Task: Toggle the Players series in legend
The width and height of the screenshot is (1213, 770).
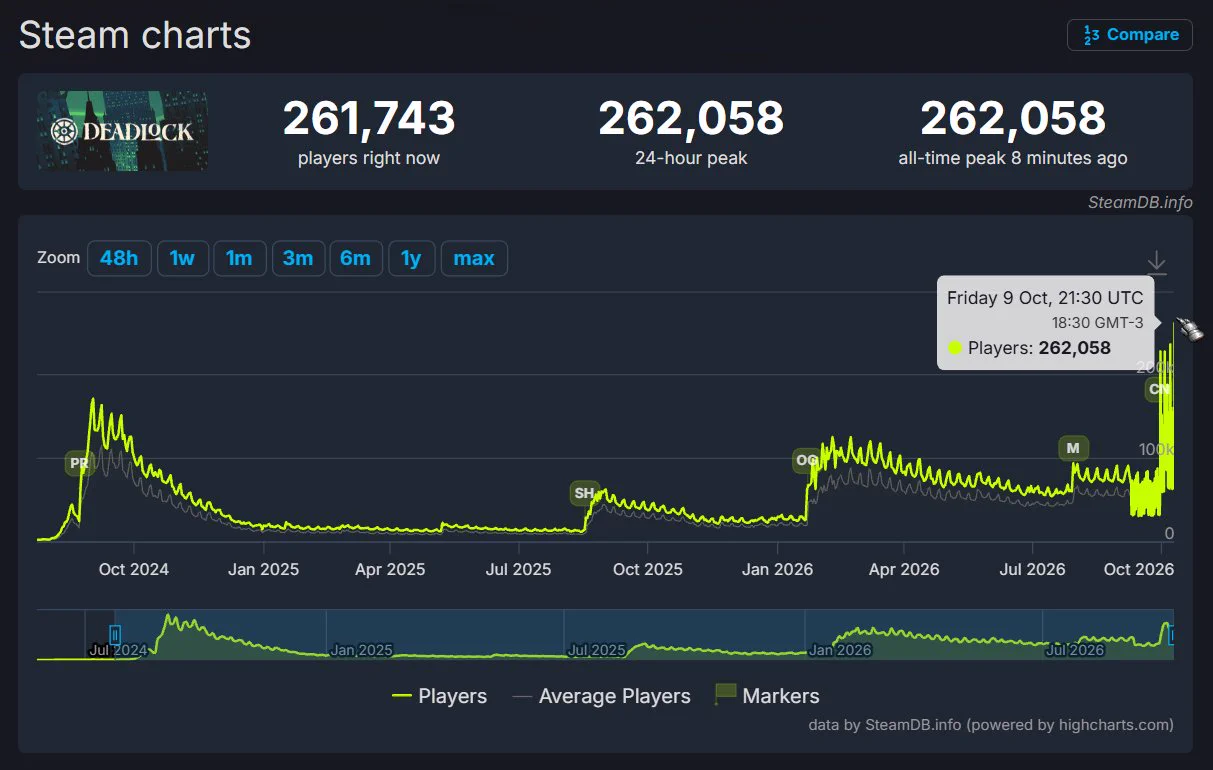Action: 439,696
